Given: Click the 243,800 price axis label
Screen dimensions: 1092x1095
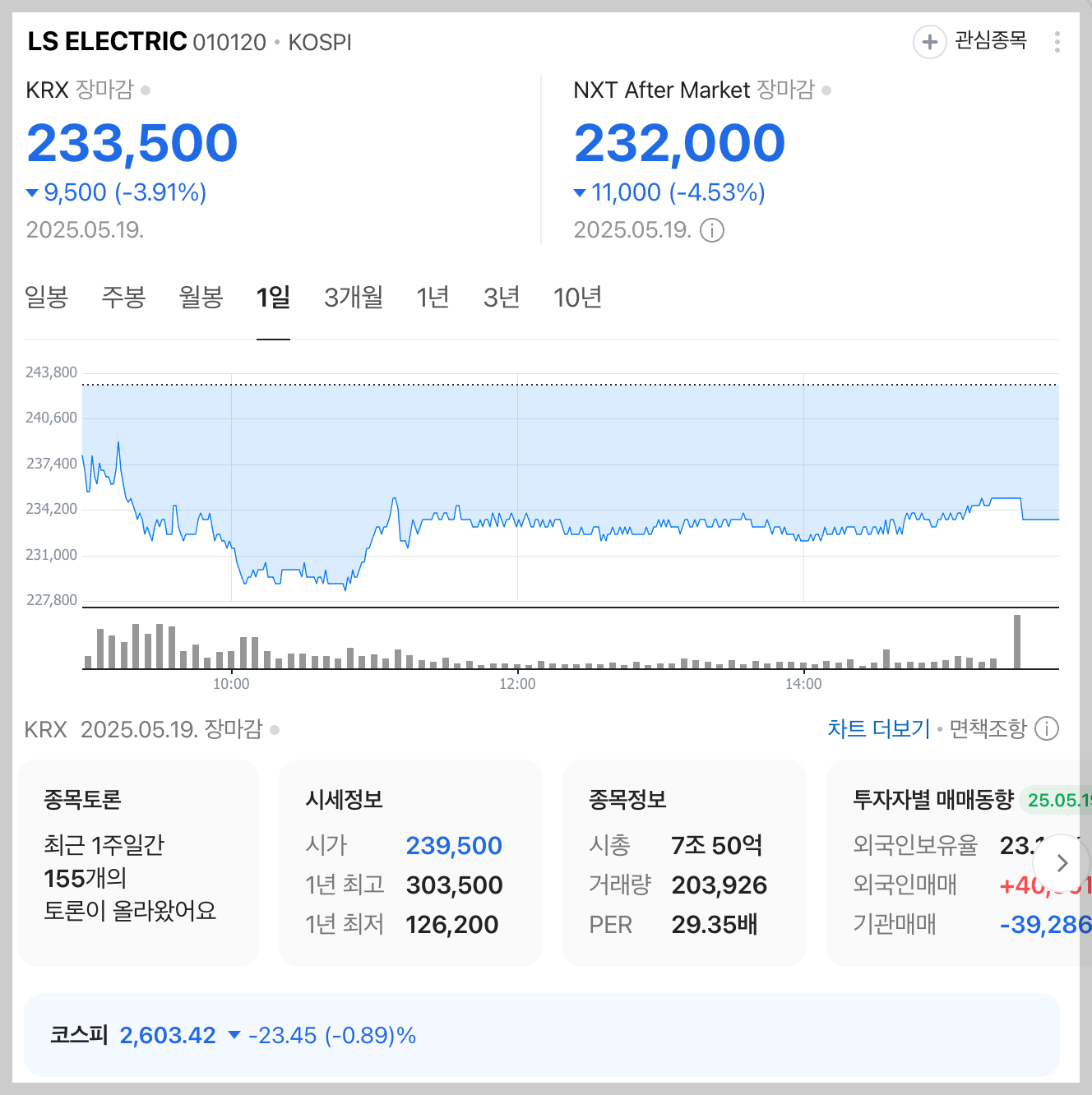Looking at the screenshot, I should pyautogui.click(x=51, y=372).
